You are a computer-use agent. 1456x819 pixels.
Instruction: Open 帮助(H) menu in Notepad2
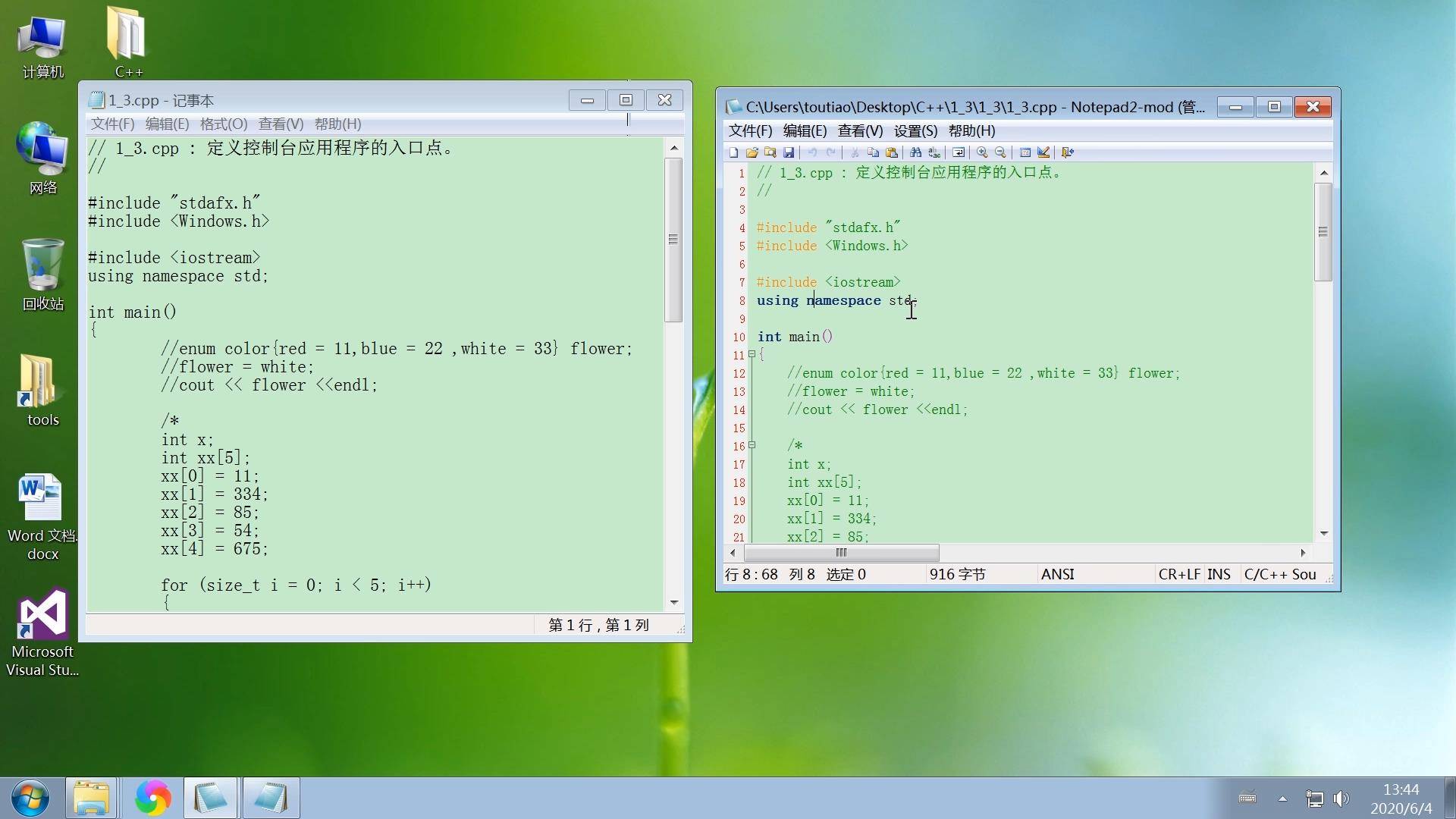tap(971, 131)
